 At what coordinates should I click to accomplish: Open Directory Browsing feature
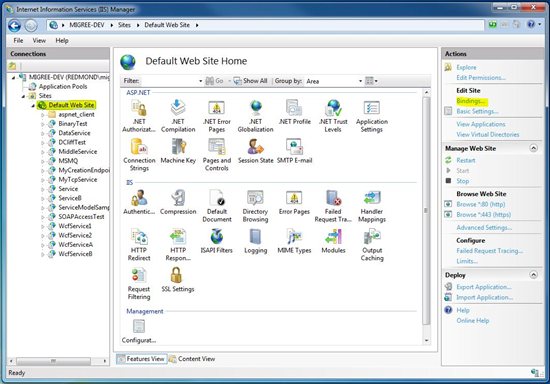[x=255, y=206]
